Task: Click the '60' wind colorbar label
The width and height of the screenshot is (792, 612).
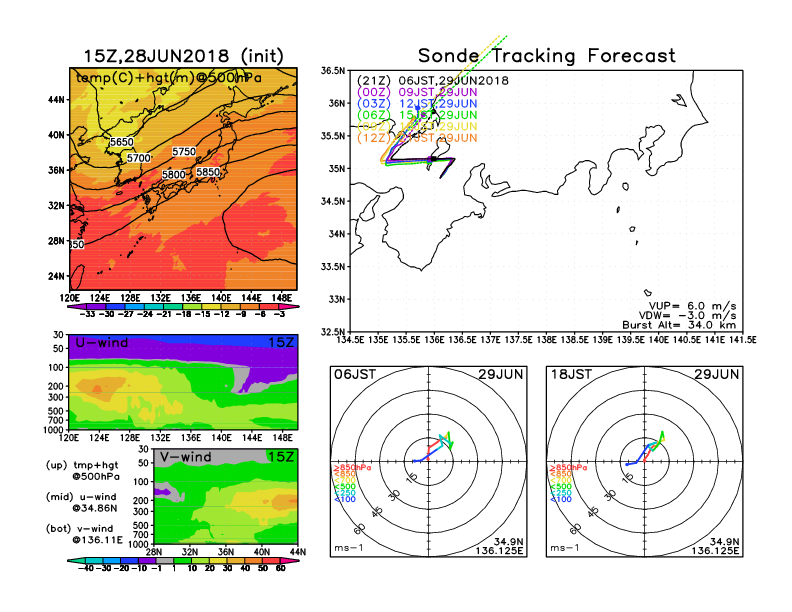Action: pos(280,568)
